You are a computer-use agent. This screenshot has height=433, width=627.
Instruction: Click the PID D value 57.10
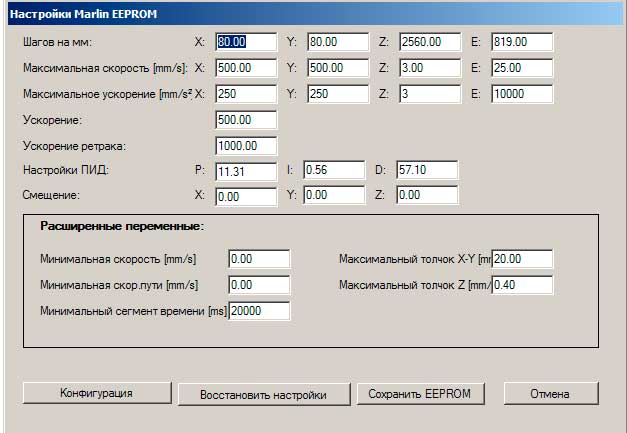point(427,170)
